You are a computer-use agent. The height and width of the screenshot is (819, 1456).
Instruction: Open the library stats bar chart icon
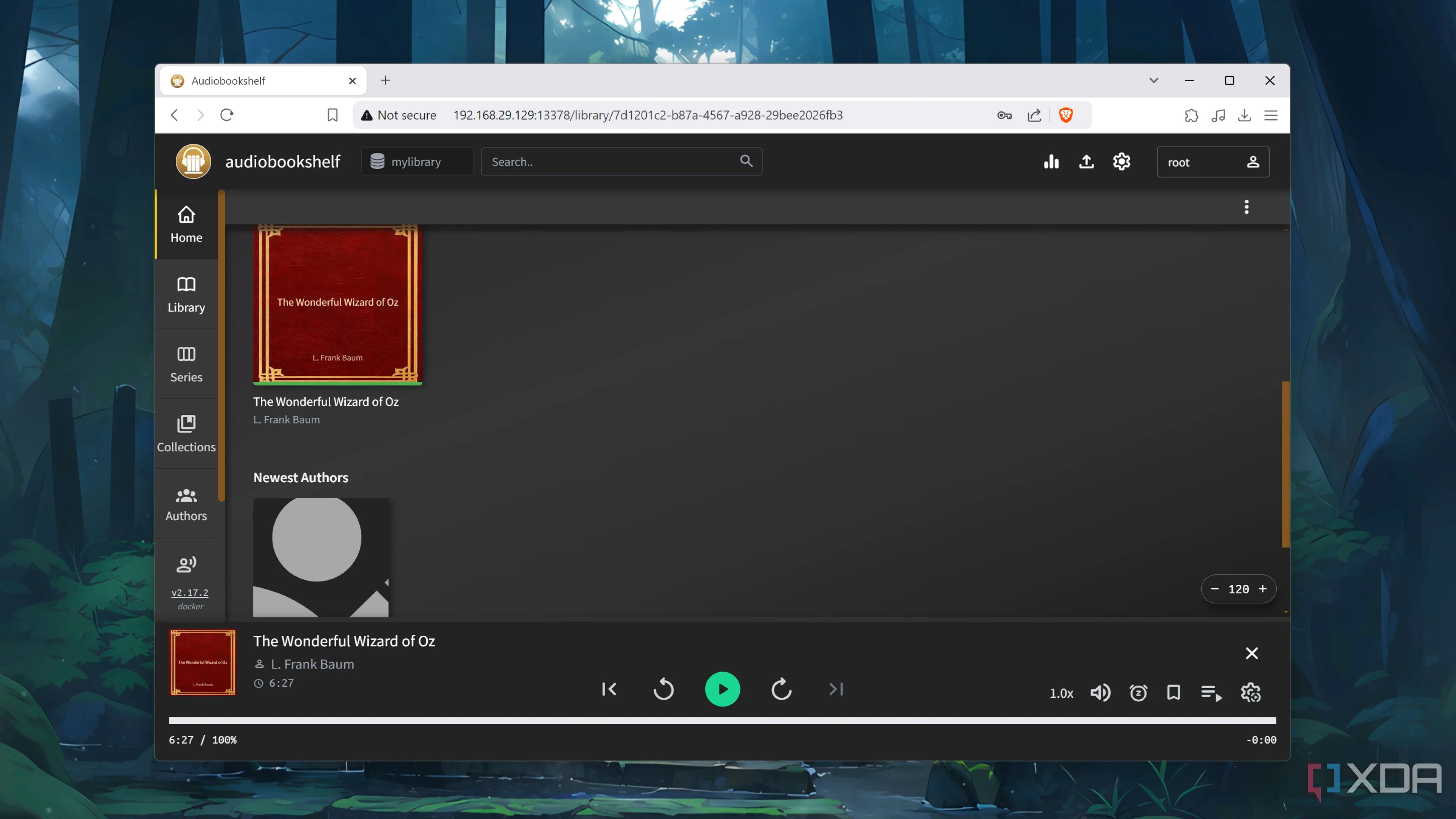(1051, 162)
